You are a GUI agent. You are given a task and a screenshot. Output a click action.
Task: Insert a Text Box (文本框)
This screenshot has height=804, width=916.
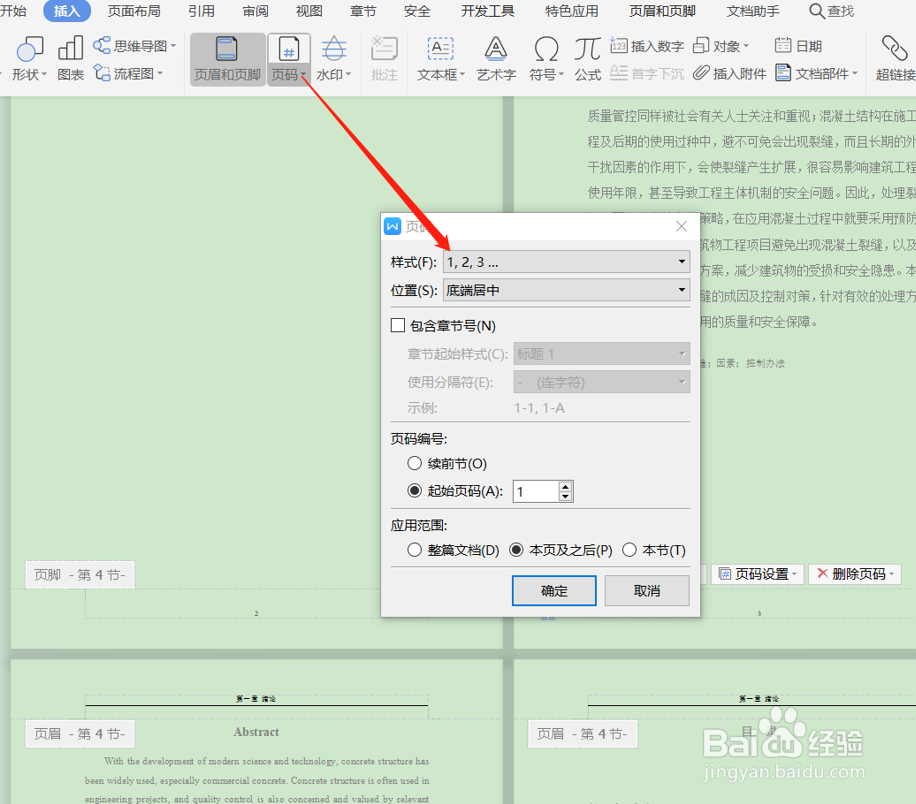pos(440,58)
